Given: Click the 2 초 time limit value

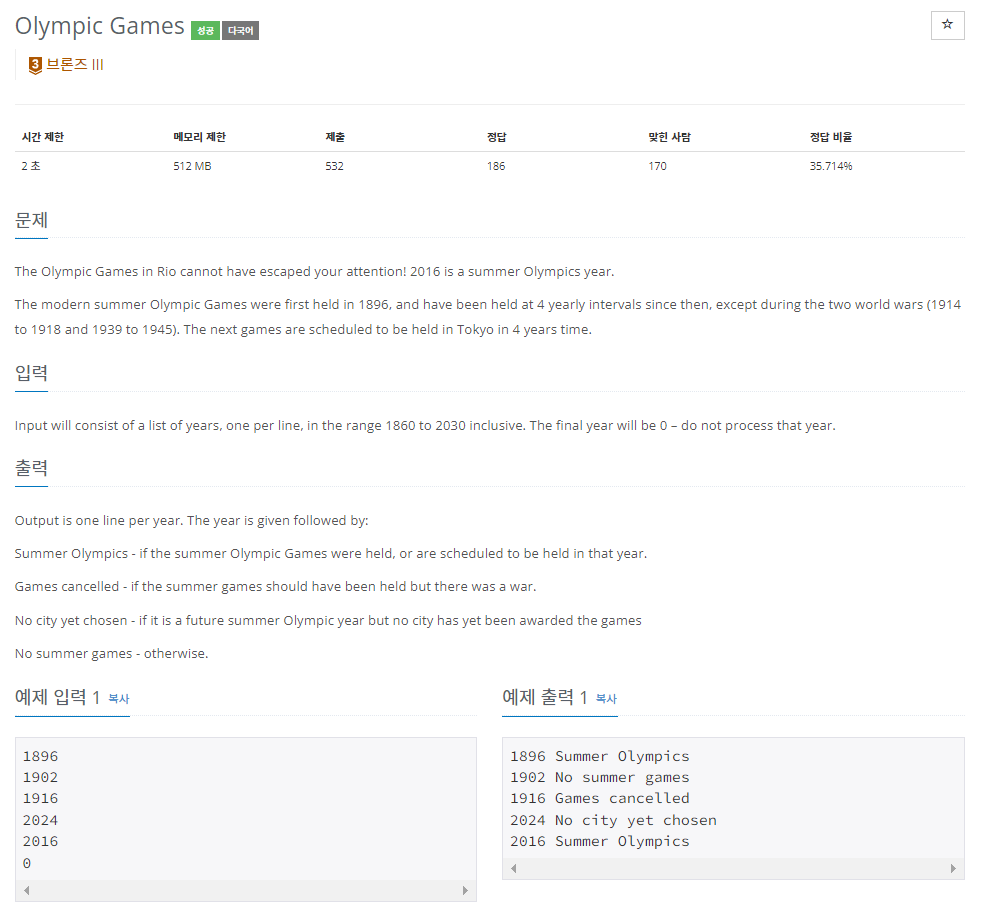Looking at the screenshot, I should pyautogui.click(x=30, y=166).
